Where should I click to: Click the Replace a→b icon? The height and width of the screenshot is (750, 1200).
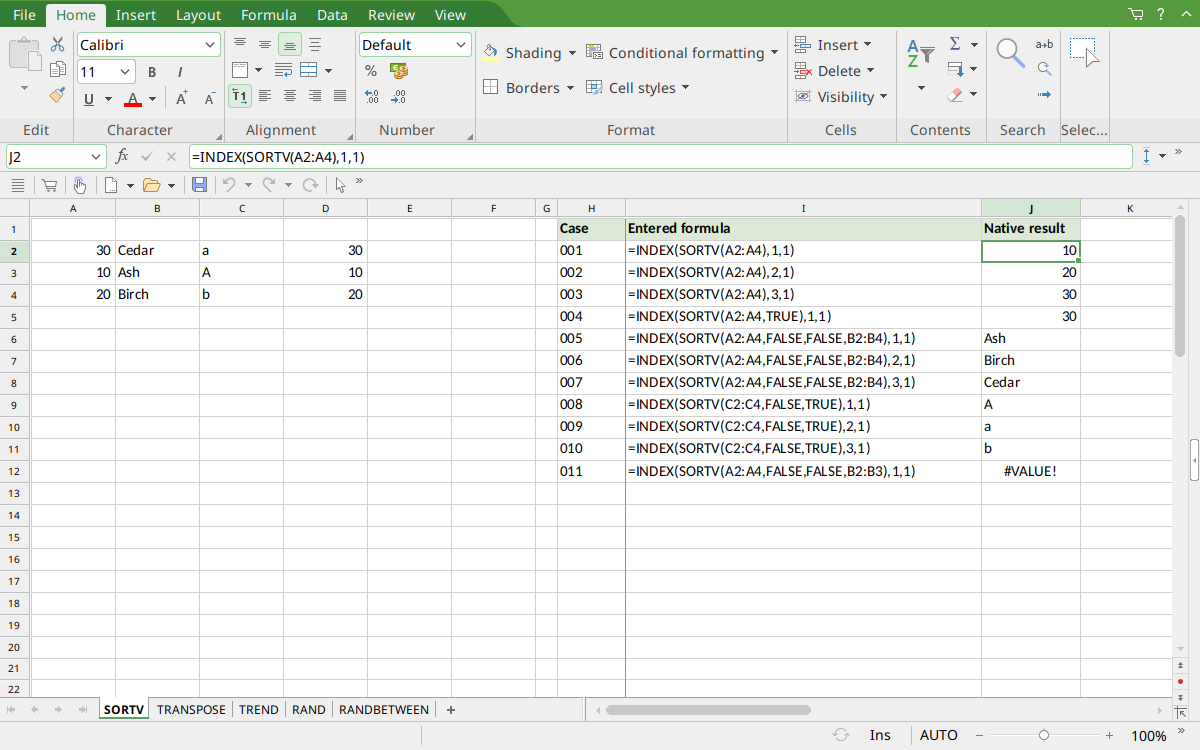coord(1044,44)
